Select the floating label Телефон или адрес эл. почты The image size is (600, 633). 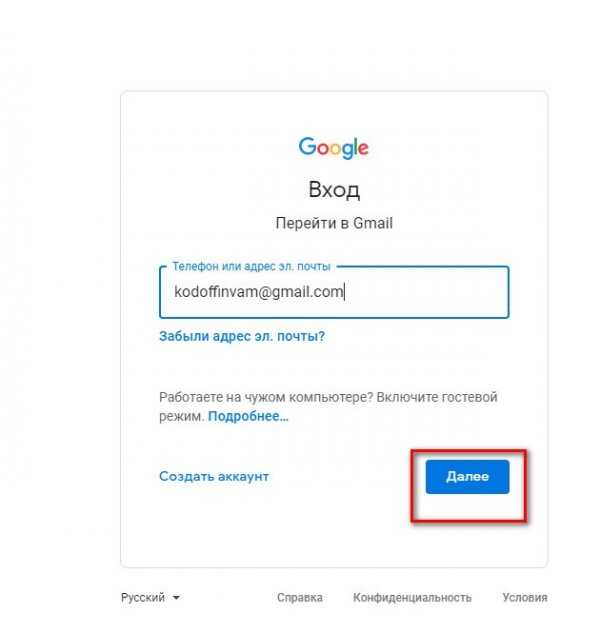[x=251, y=266]
